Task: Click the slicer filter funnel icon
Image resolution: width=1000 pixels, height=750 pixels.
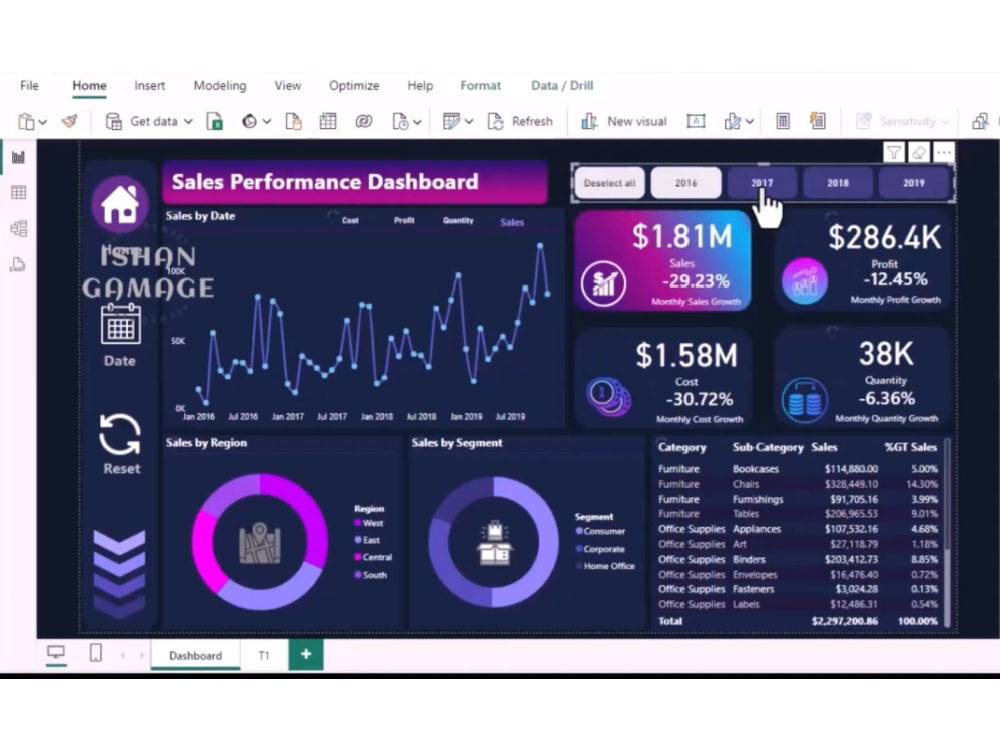Action: click(x=893, y=152)
